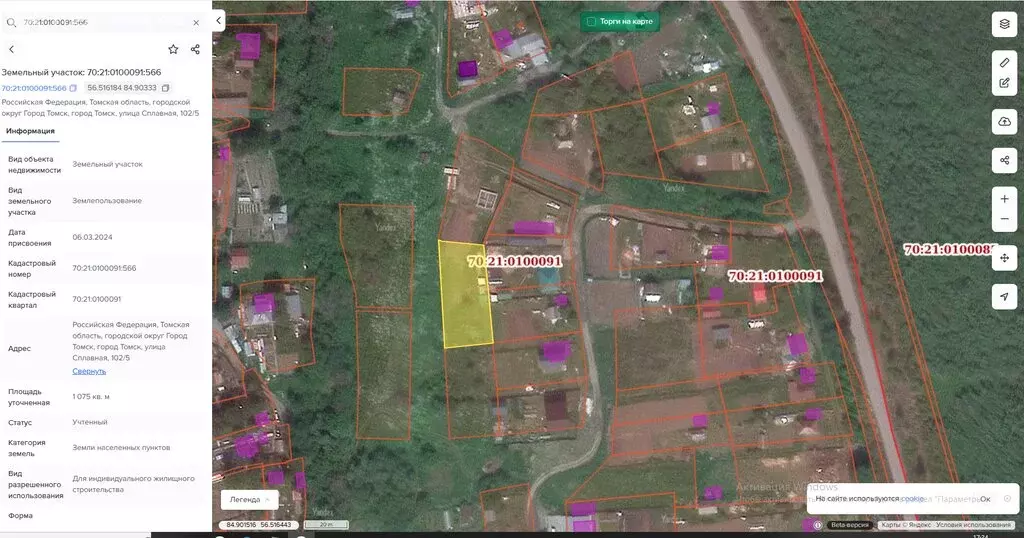Select the ruler measurement tool

pos(1004,62)
